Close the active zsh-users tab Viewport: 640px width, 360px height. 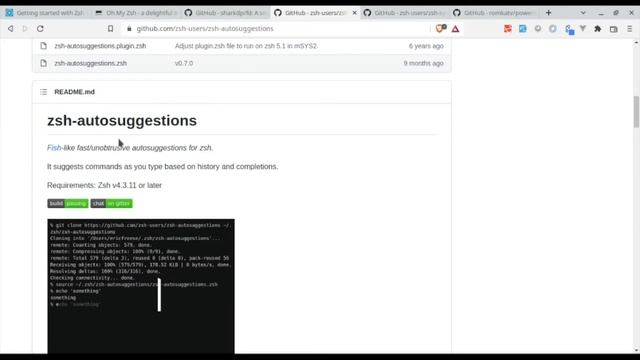[354, 13]
